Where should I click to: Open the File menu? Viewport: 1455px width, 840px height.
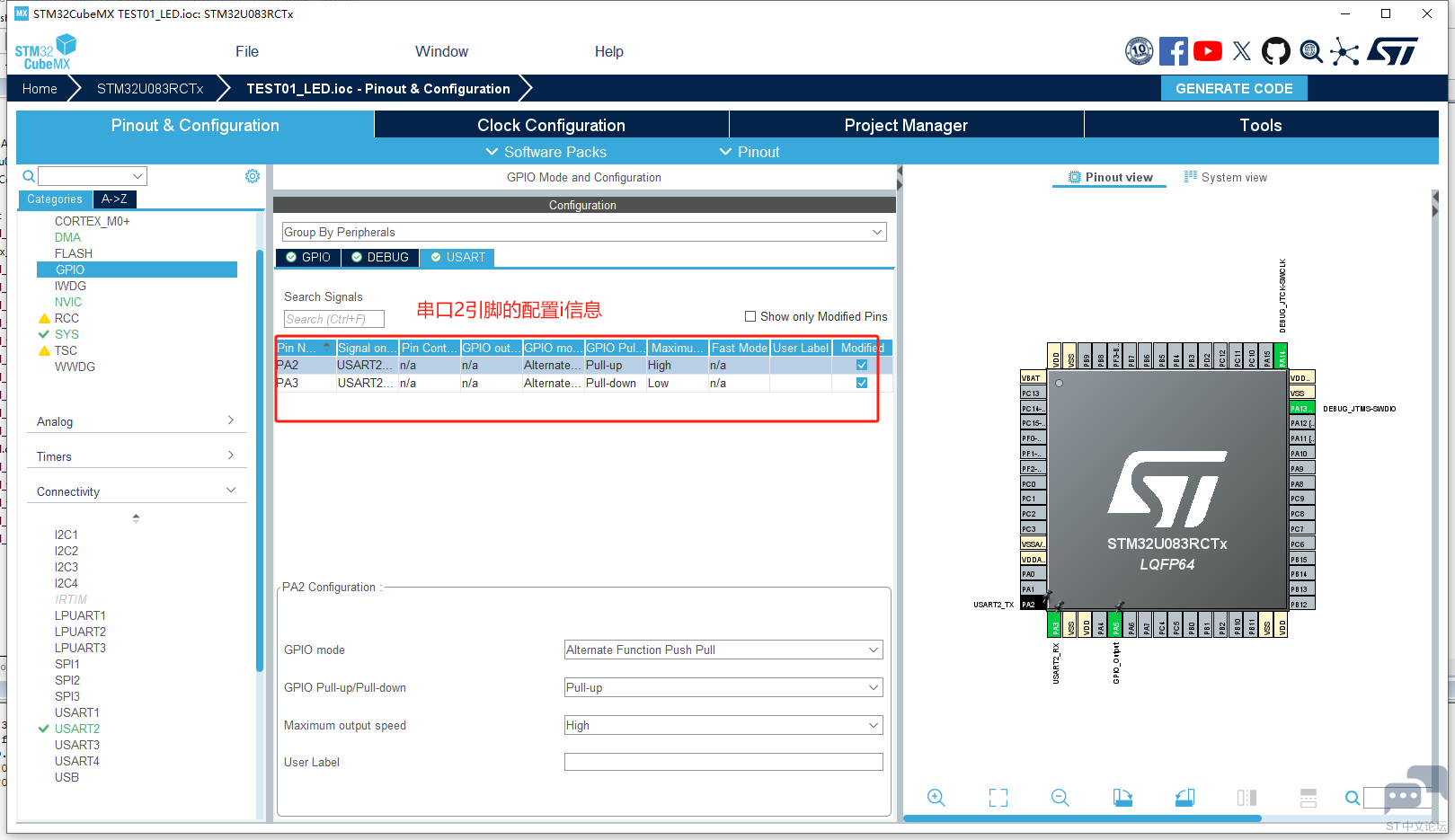point(247,51)
